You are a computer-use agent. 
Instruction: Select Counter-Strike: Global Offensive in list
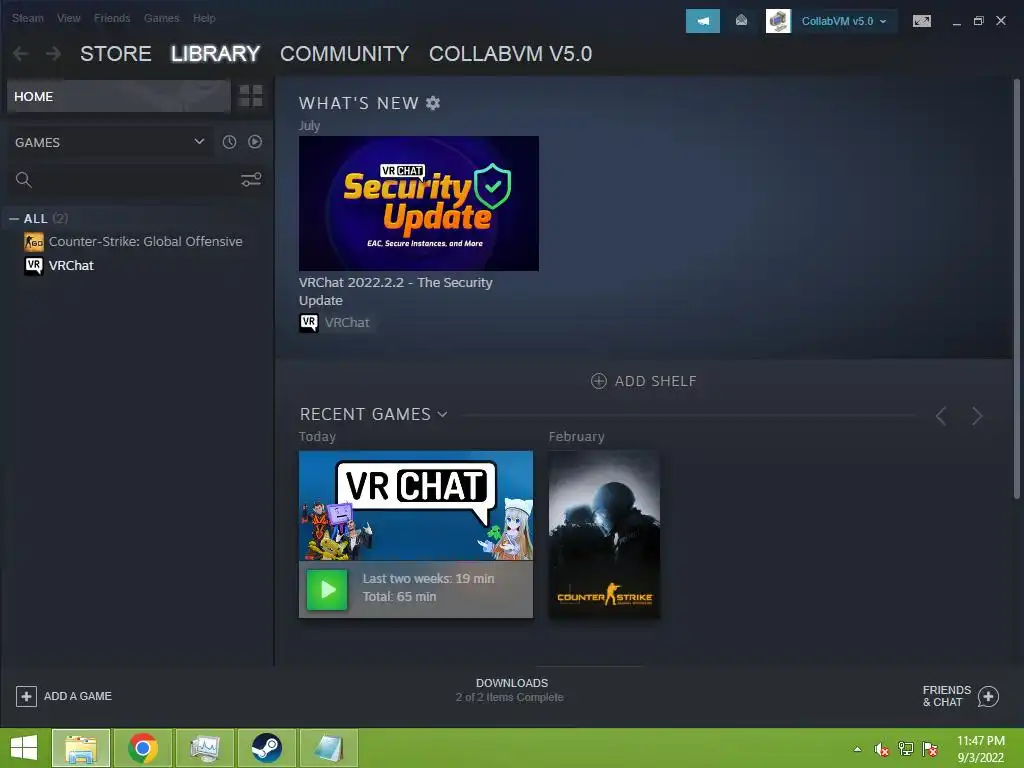click(x=133, y=242)
